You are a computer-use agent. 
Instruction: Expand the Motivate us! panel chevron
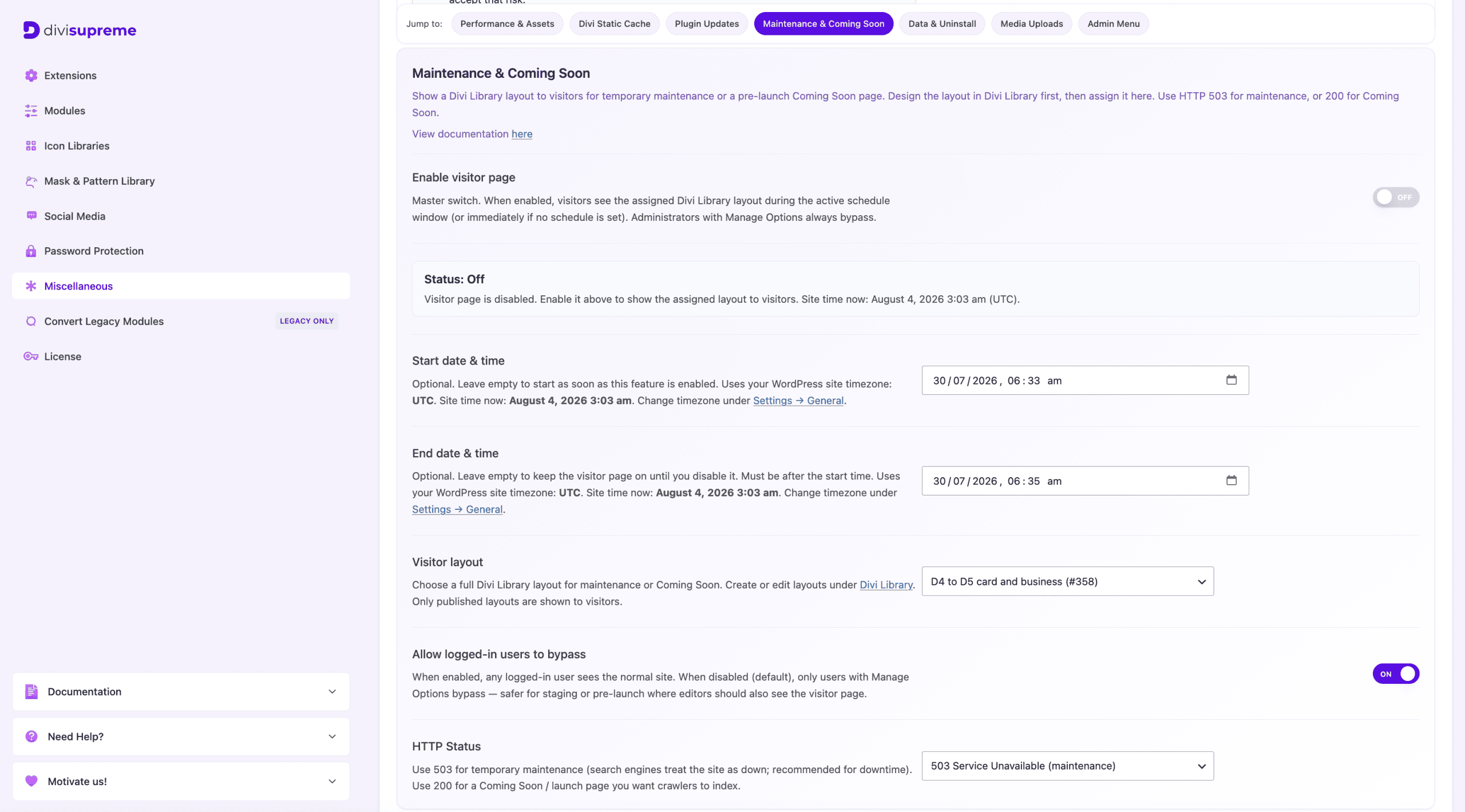pyautogui.click(x=332, y=781)
